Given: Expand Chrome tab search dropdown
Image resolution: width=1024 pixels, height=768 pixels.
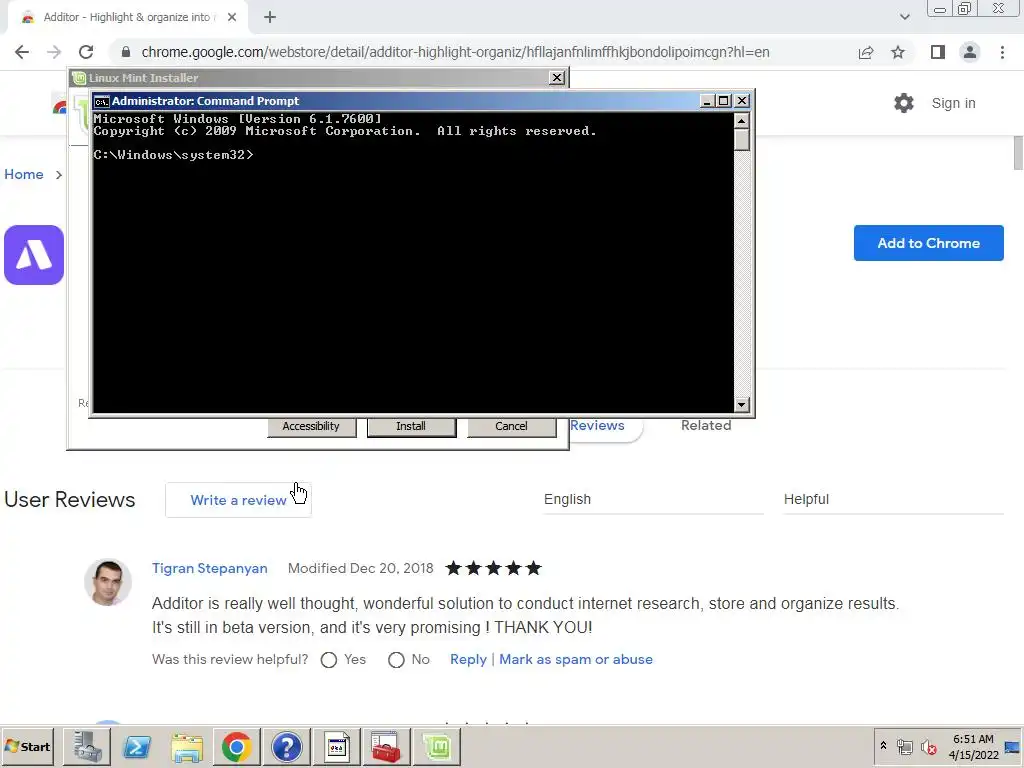Looking at the screenshot, I should 904,17.
